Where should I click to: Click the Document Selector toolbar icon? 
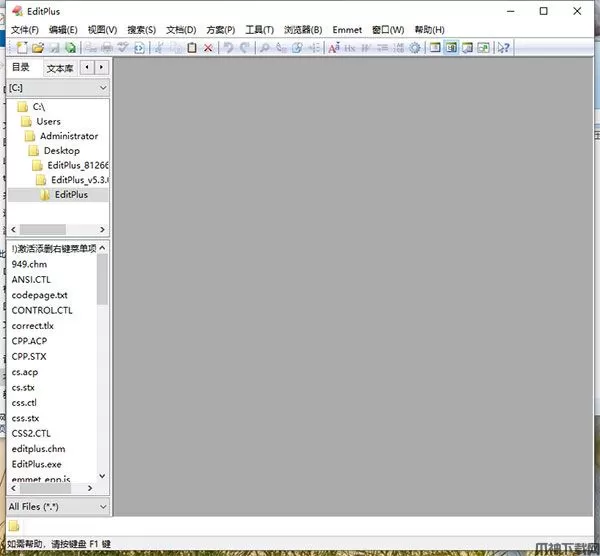(435, 48)
